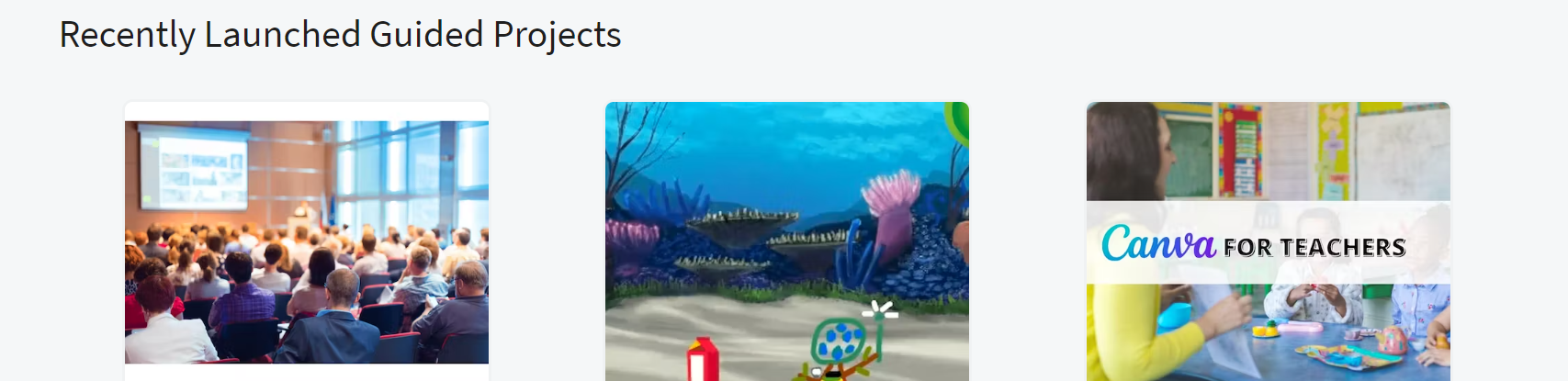Open the Canva for Teachers project card
The image size is (1568, 381).
click(x=1269, y=241)
